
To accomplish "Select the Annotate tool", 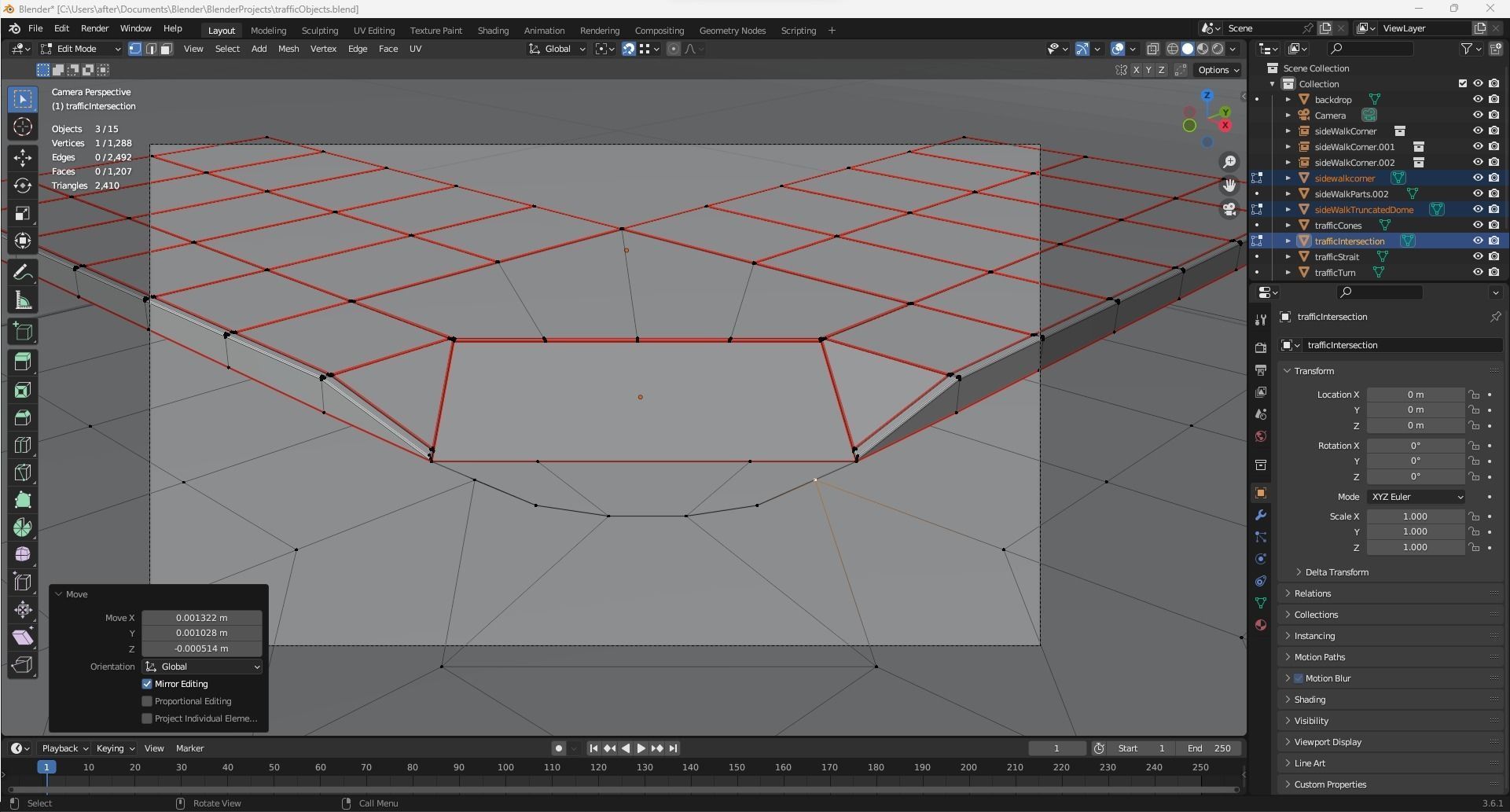I will click(23, 272).
